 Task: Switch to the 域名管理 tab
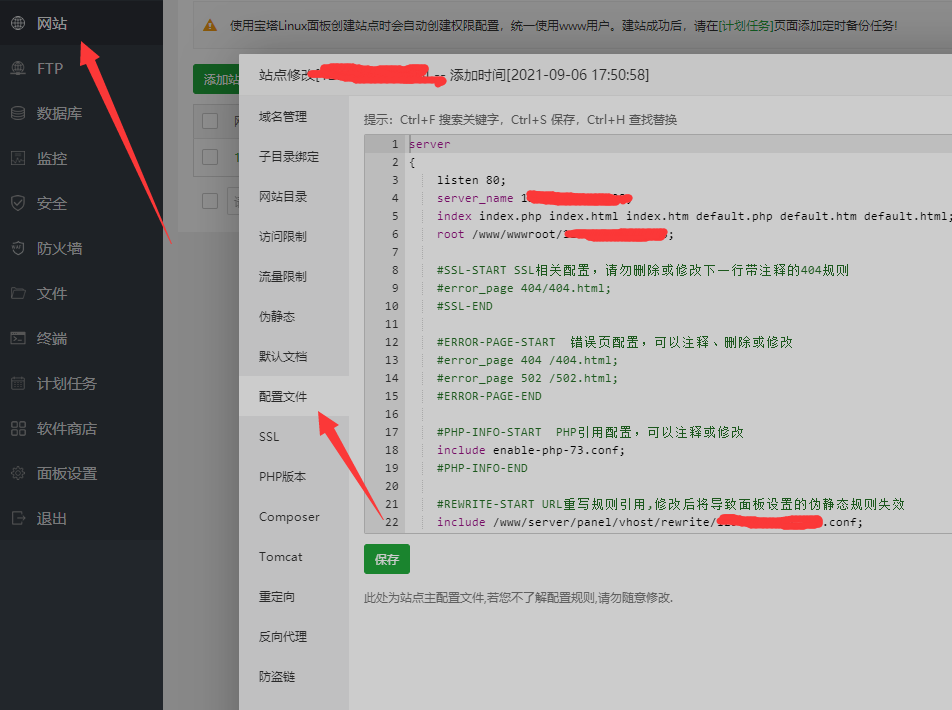coord(283,117)
